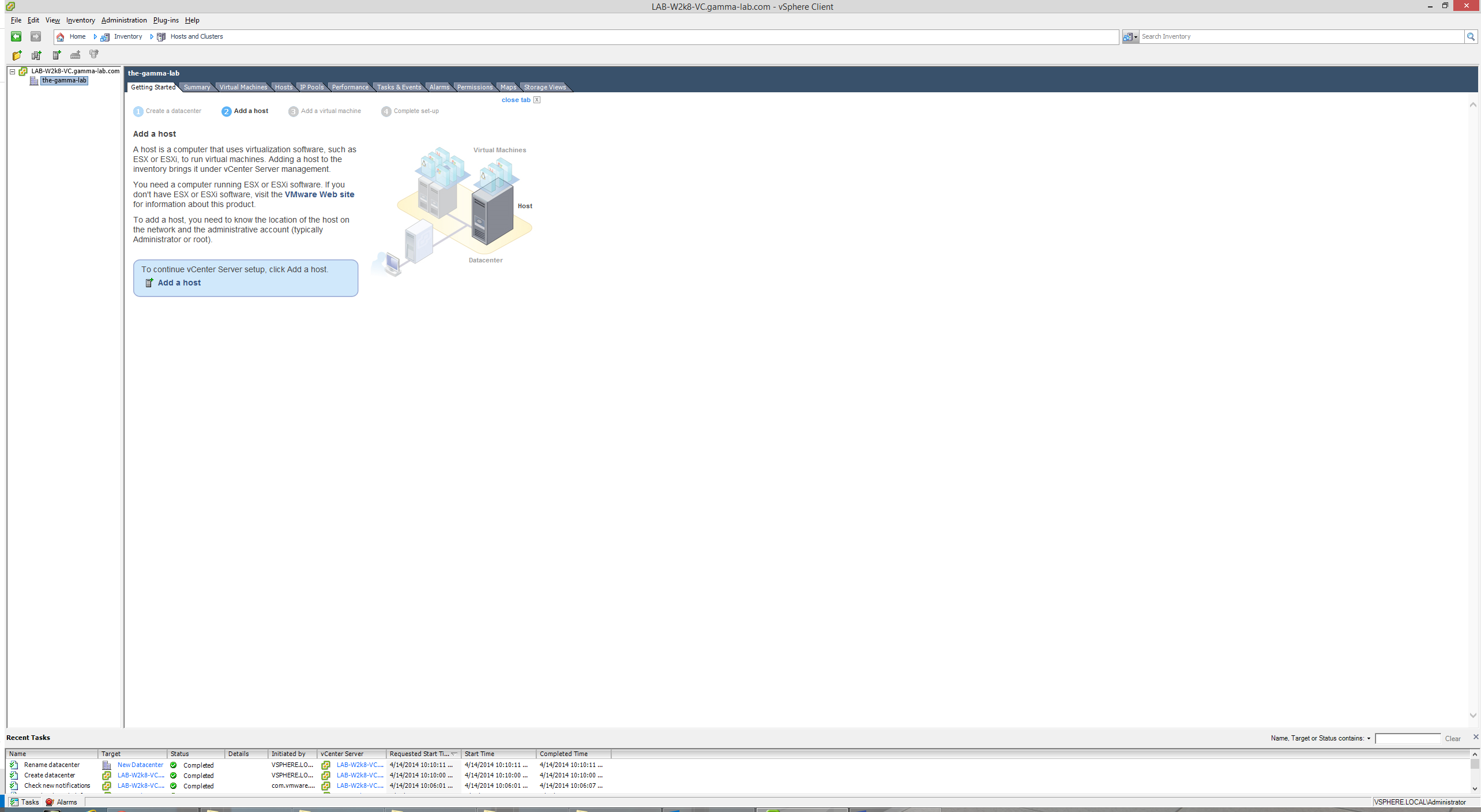Click the New Folder toolbar icon
The height and width of the screenshot is (812, 1481).
(x=17, y=55)
